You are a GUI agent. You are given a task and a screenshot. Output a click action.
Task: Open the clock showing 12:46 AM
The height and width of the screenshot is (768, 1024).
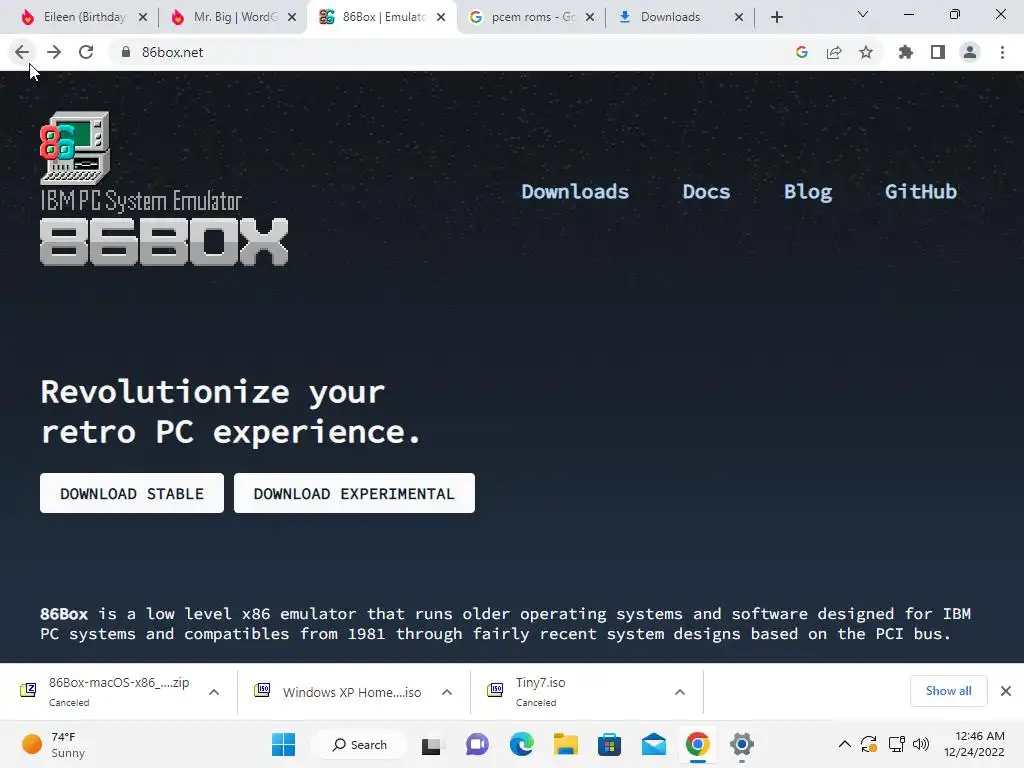974,744
